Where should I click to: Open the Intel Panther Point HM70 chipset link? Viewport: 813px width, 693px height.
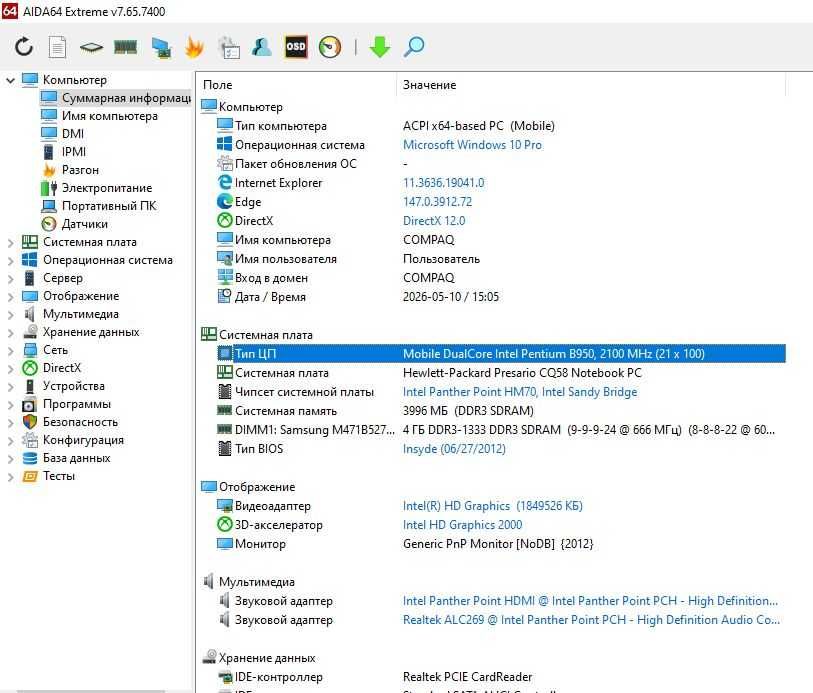[520, 392]
